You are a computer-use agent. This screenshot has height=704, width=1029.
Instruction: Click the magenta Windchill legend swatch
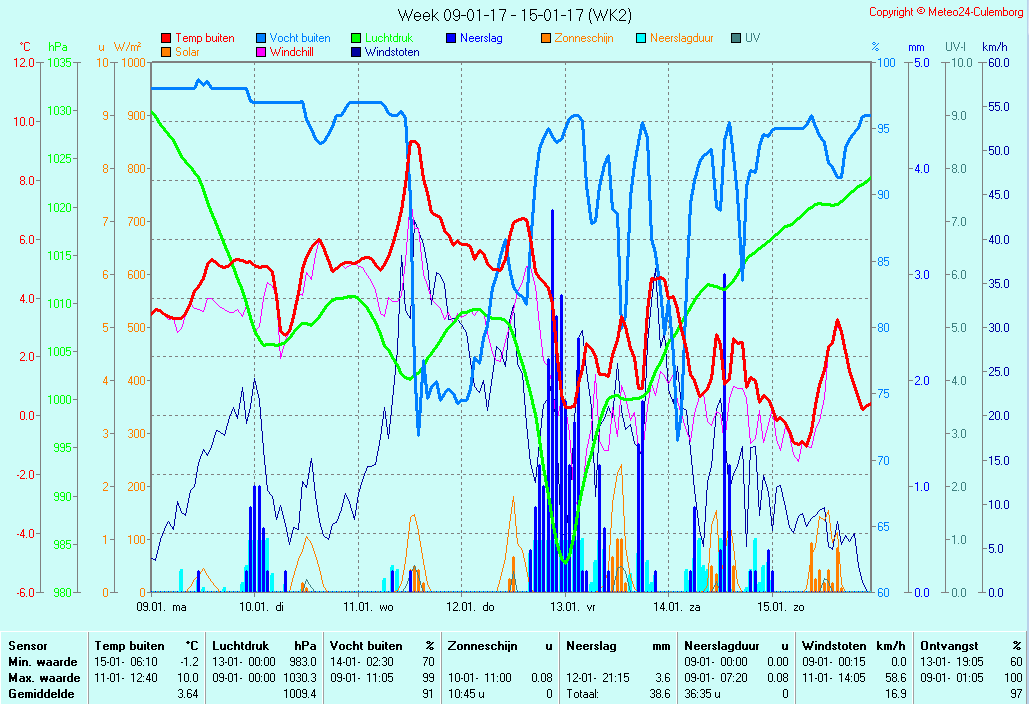[x=261, y=52]
